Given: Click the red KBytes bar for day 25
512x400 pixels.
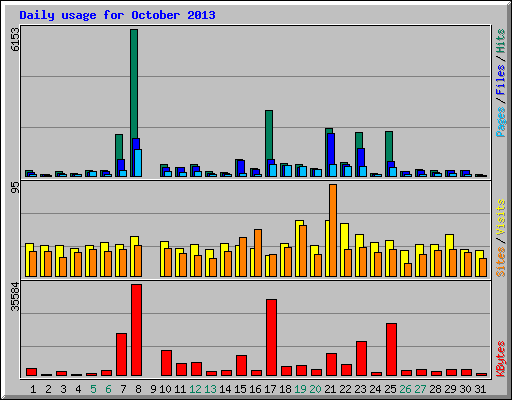Looking at the screenshot, I should pos(391,349).
